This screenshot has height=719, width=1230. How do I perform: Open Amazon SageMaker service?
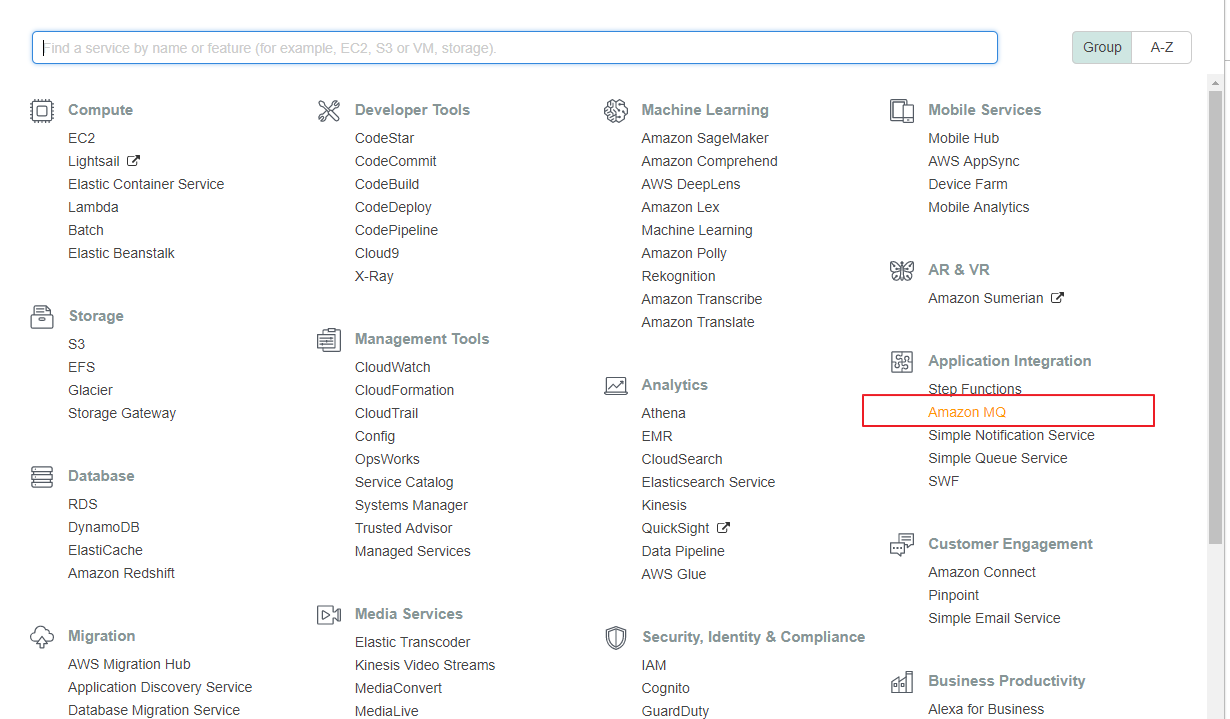pyautogui.click(x=704, y=138)
